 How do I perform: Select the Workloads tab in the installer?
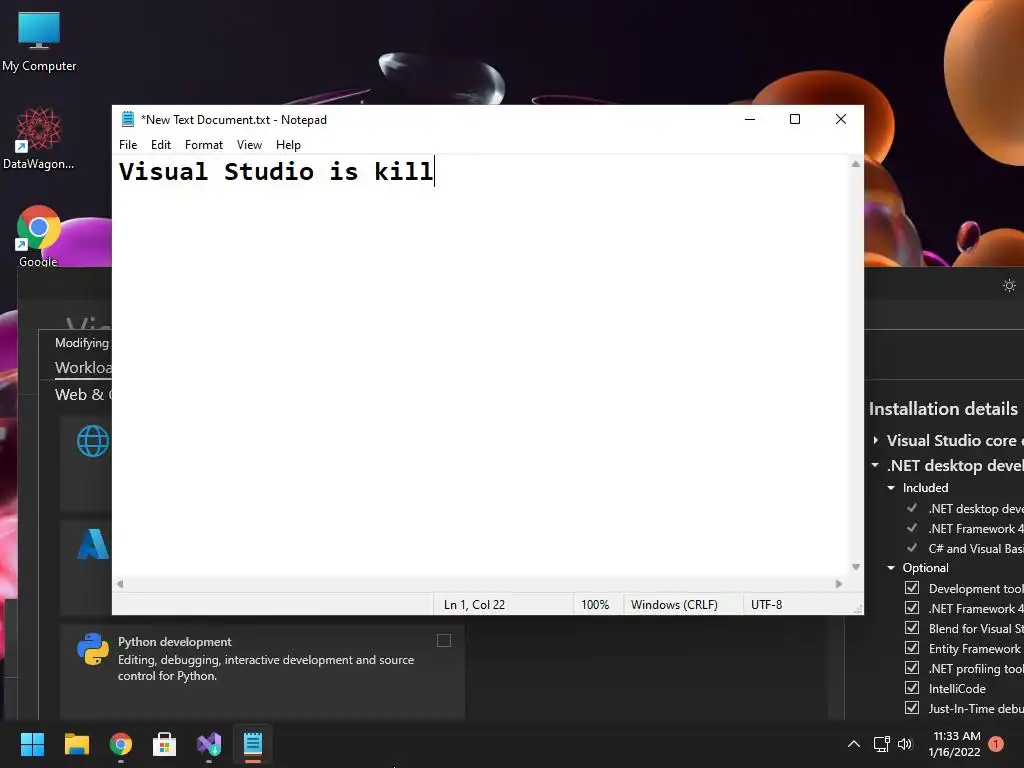(83, 368)
